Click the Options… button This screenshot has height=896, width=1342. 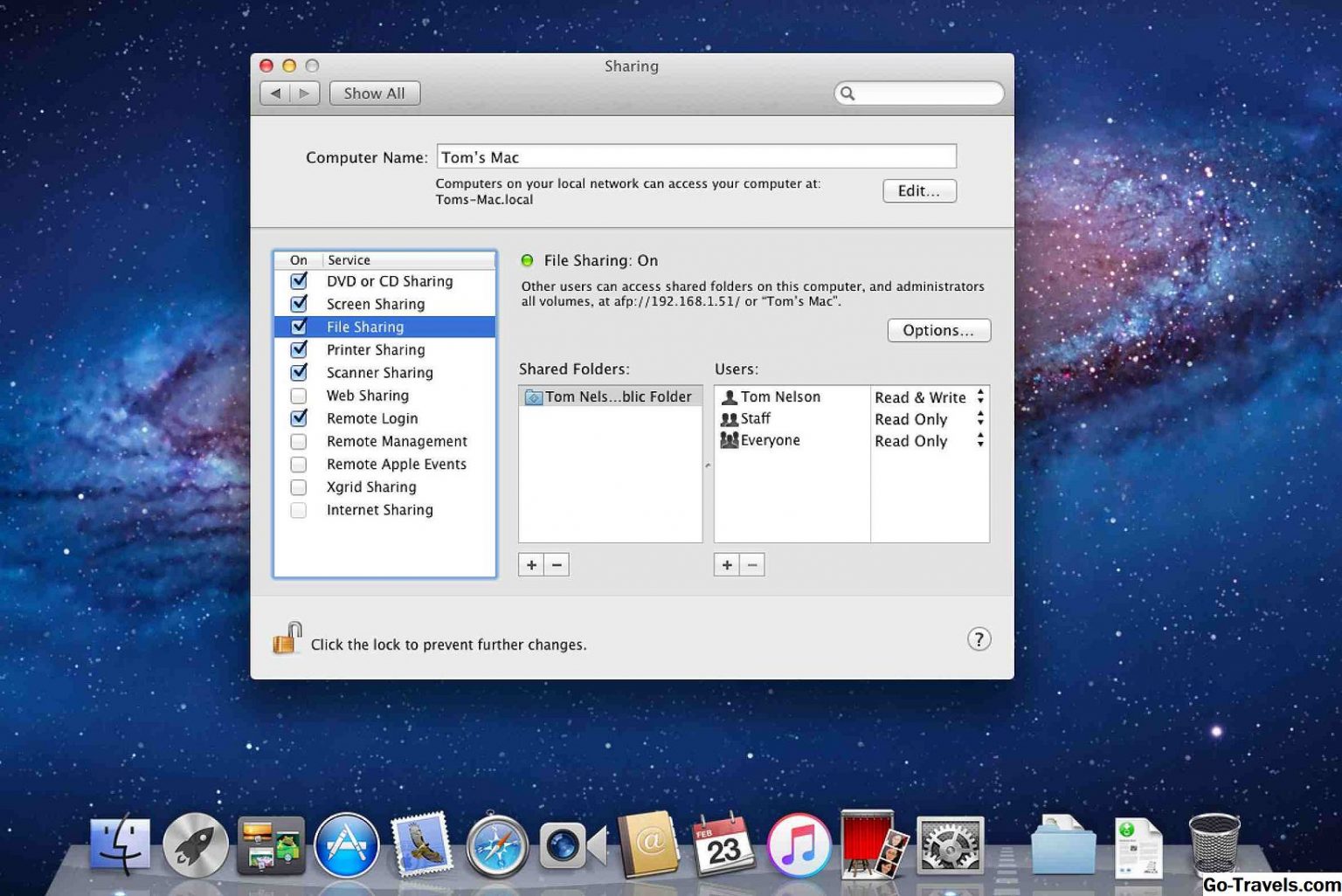tap(938, 330)
